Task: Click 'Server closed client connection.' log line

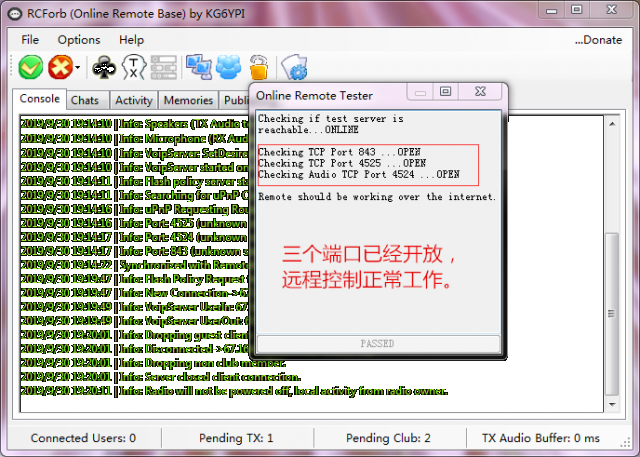Action: click(160, 377)
